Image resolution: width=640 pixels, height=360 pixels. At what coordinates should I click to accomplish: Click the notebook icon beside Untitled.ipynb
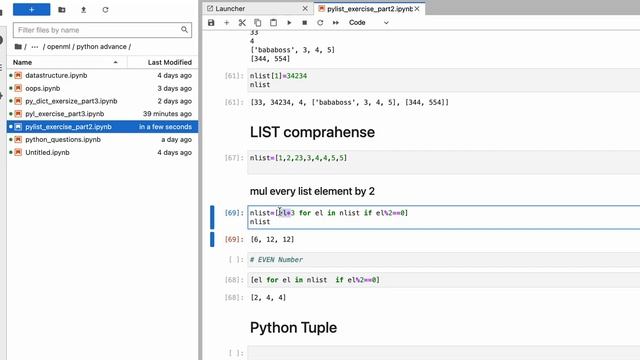click(18, 152)
